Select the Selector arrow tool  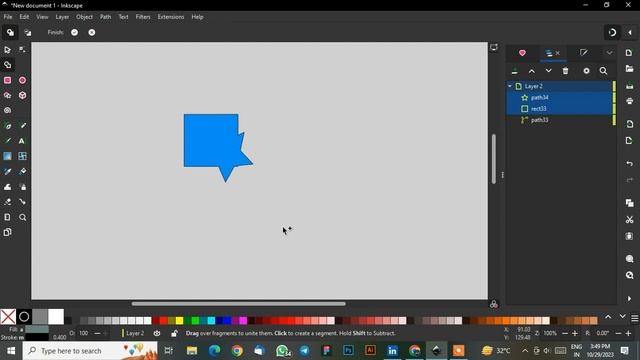(7, 50)
